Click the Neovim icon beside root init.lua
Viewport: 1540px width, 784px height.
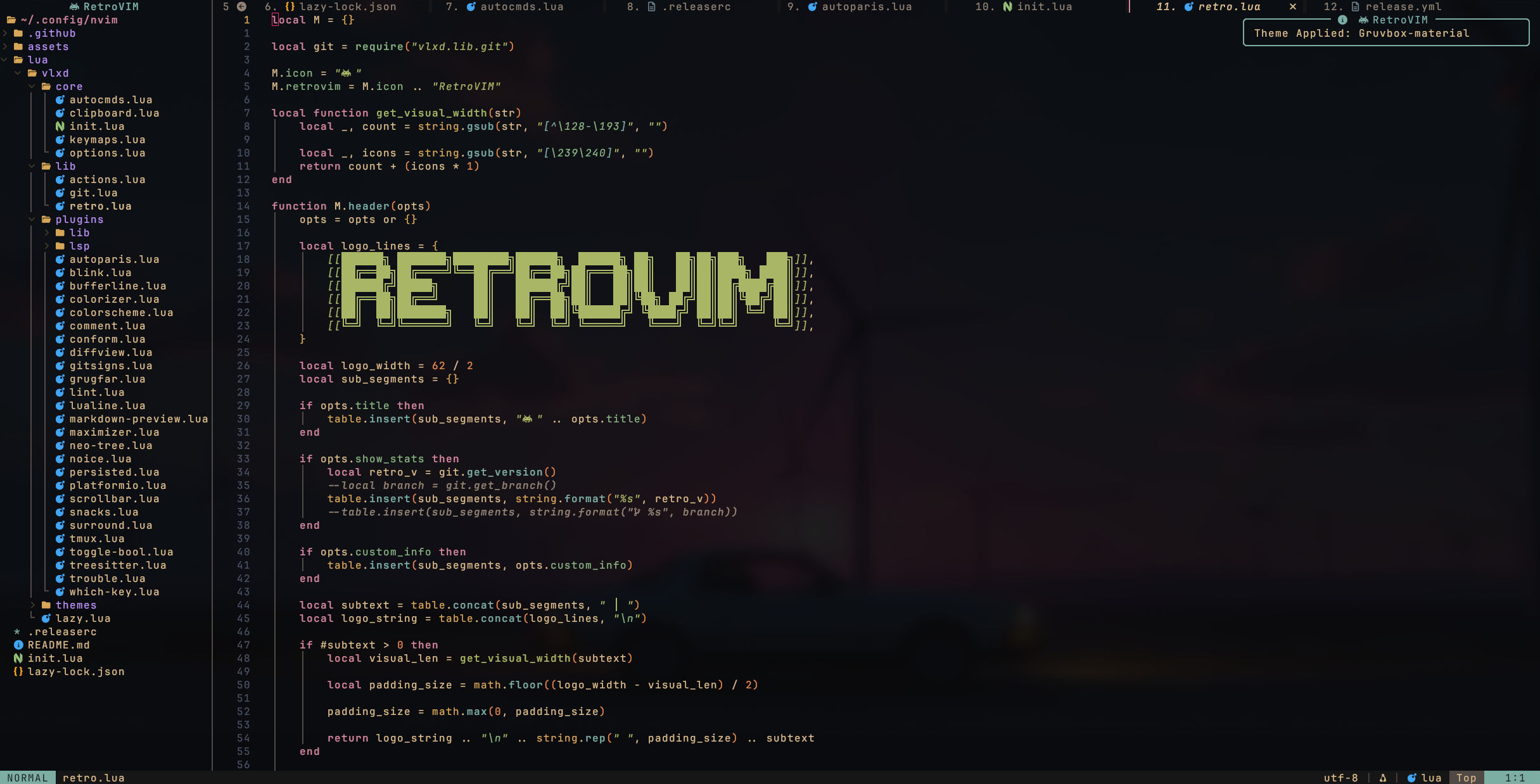[x=18, y=658]
